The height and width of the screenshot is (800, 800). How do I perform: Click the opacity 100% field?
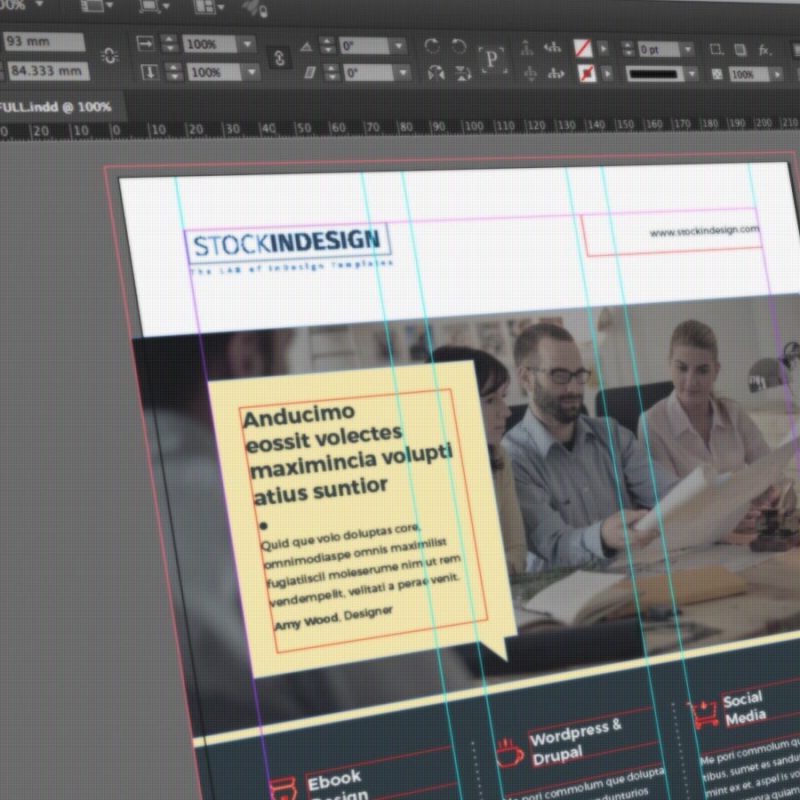pyautogui.click(x=748, y=74)
